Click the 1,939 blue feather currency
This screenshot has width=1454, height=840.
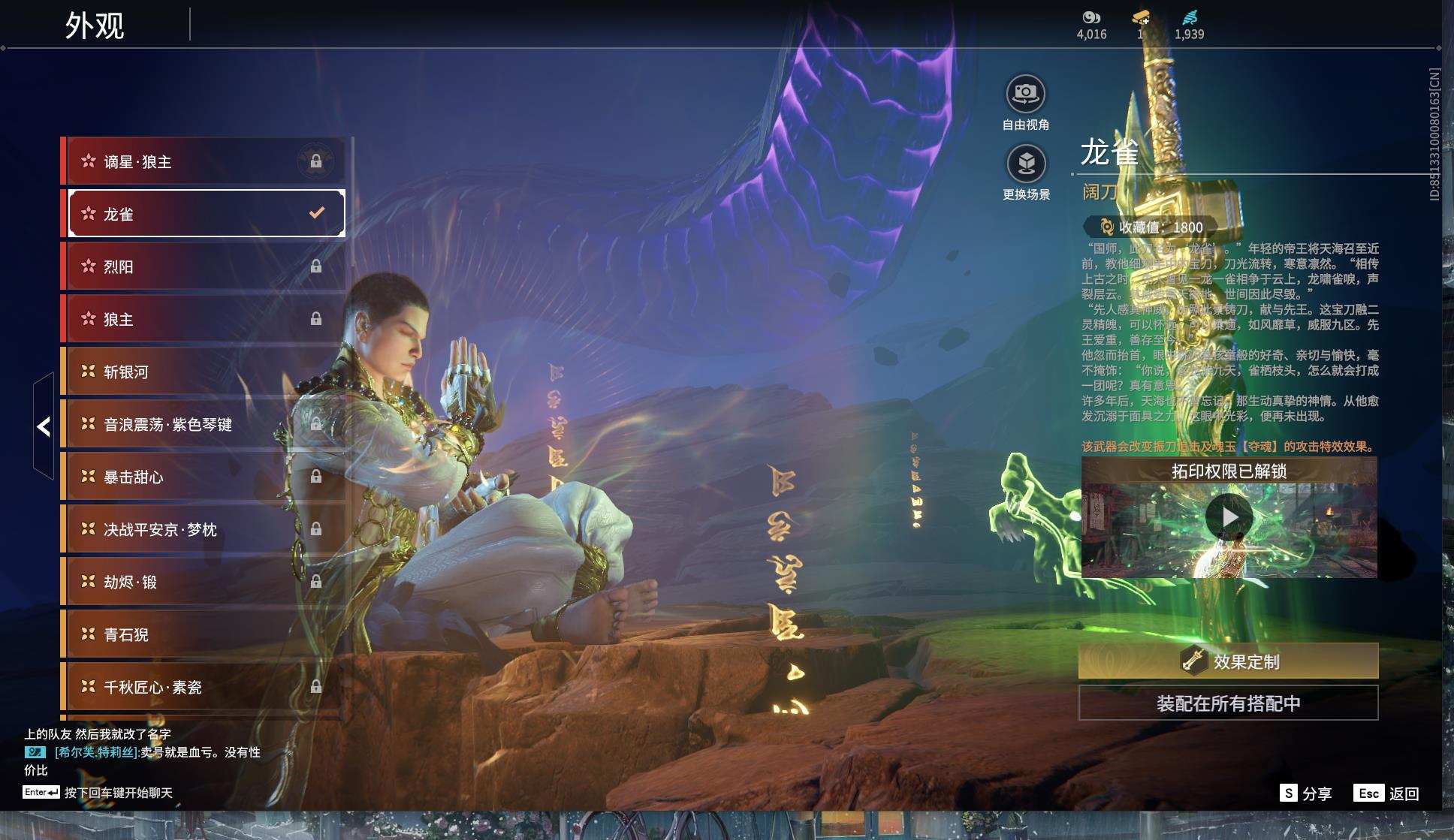[1190, 25]
